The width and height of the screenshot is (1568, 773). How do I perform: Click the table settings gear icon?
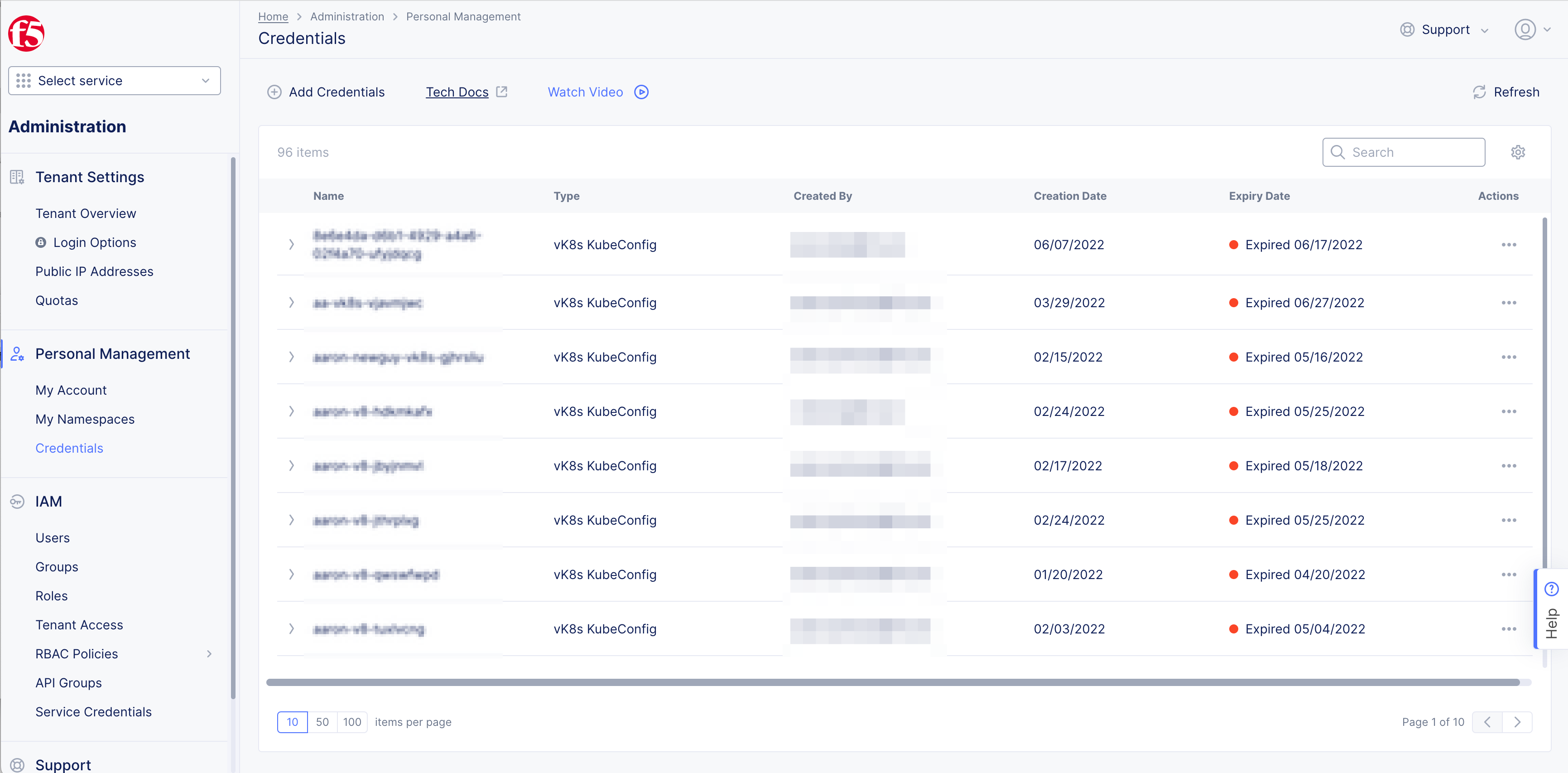[x=1517, y=152]
